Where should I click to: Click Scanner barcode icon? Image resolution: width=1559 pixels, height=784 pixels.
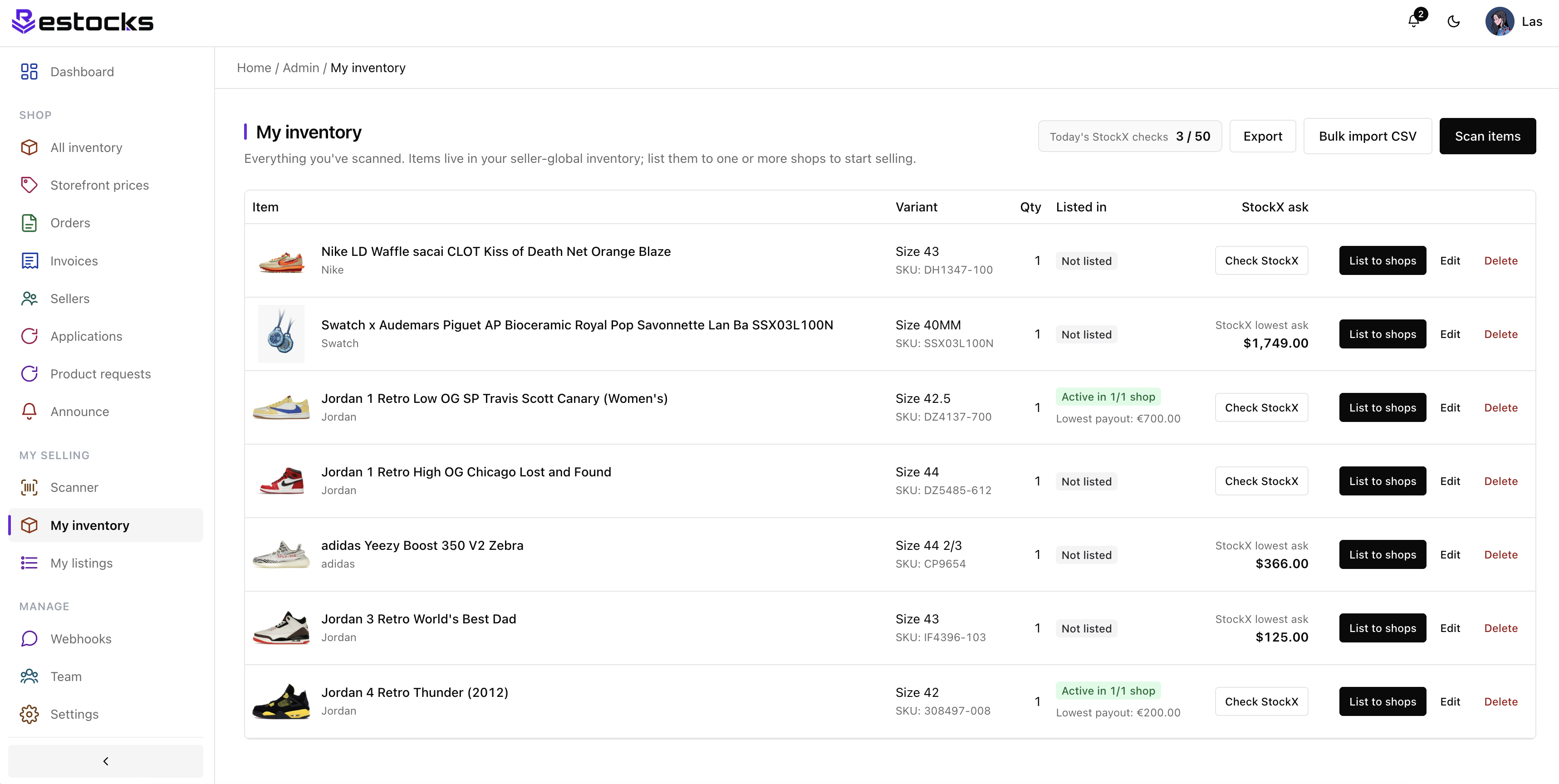click(29, 487)
